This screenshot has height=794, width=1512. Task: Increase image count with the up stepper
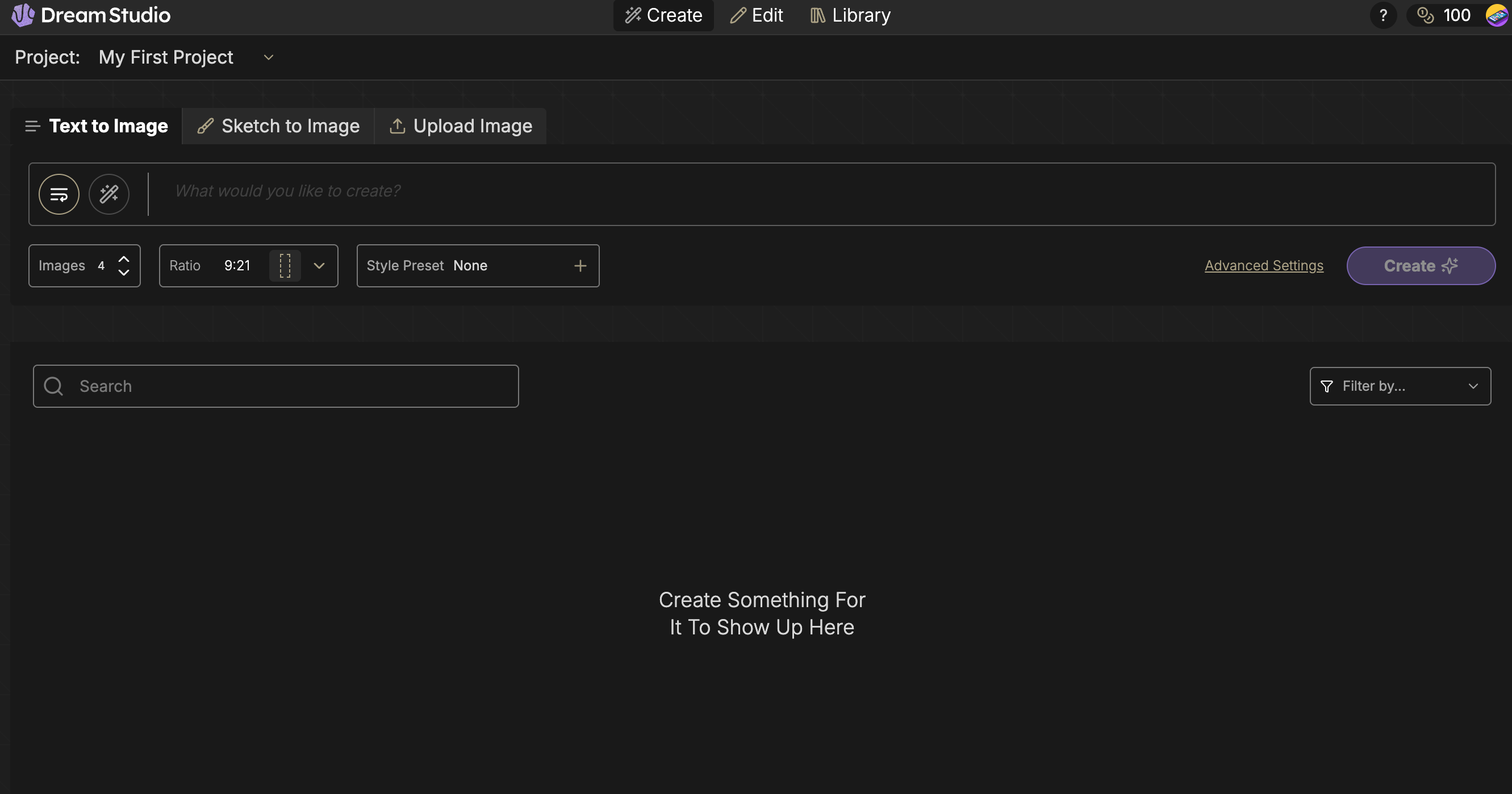(x=124, y=259)
